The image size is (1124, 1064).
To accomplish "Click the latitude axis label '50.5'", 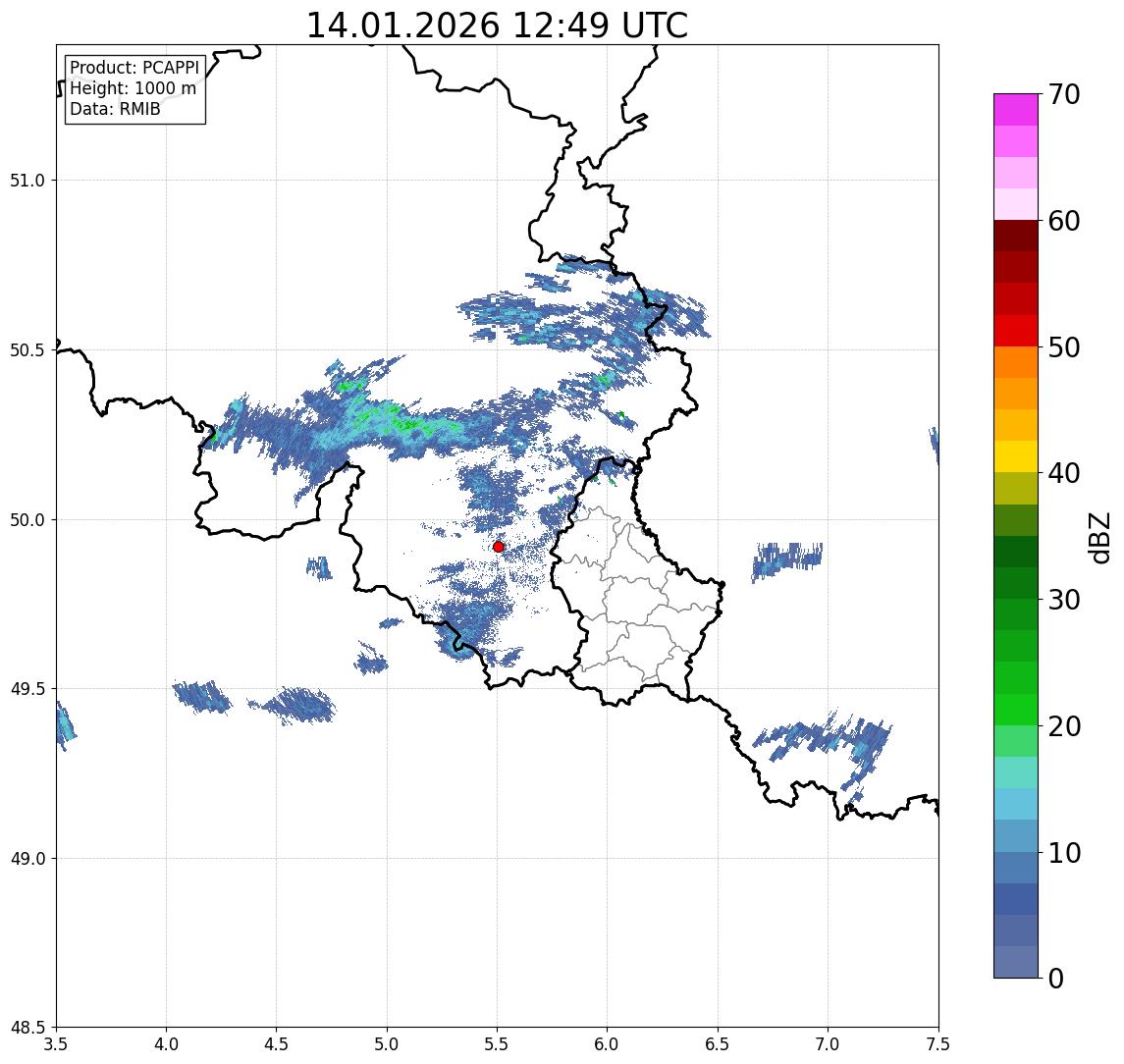I will [x=27, y=350].
